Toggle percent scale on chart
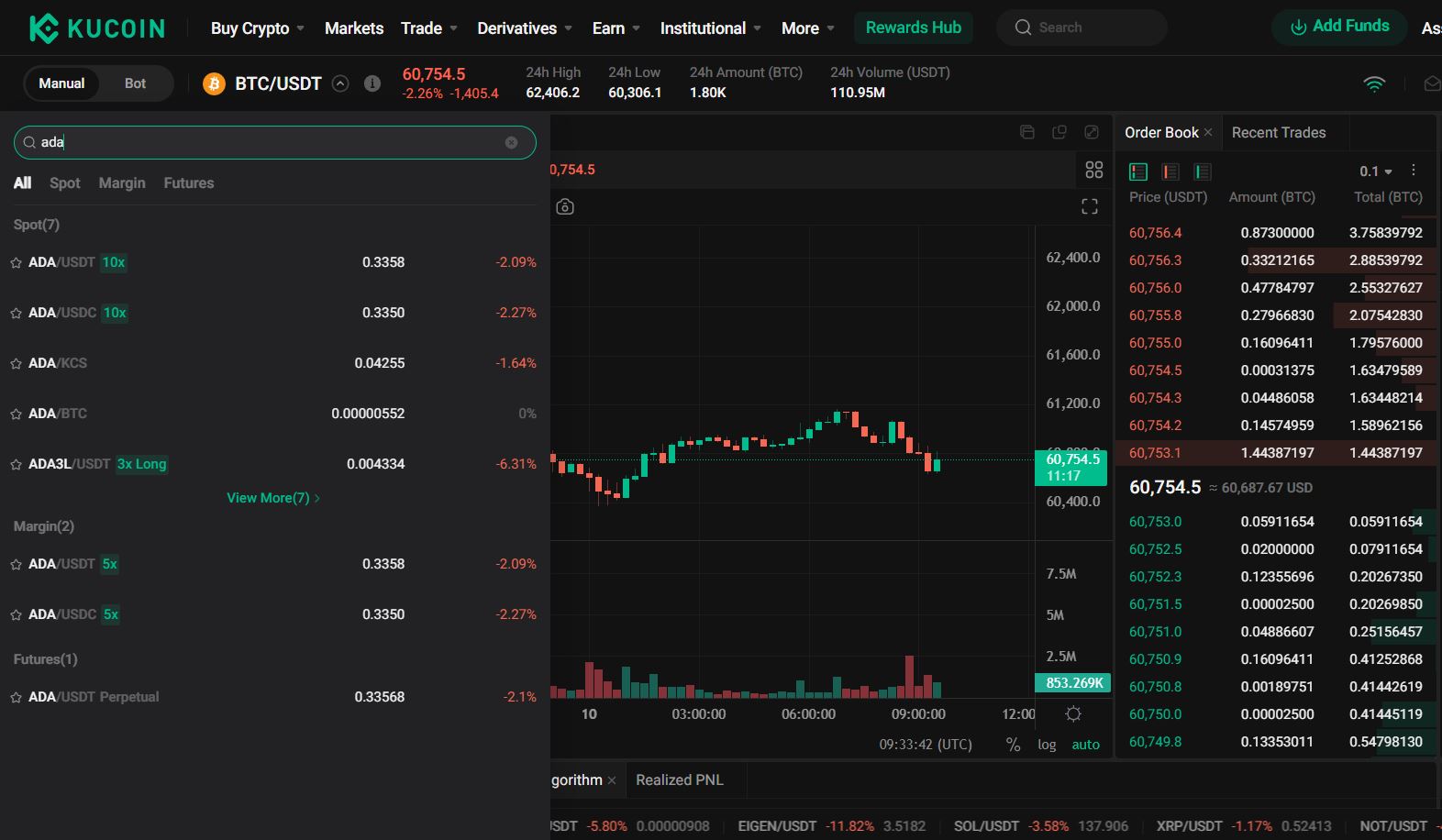Screen dimensions: 1442x840 (x=1013, y=745)
